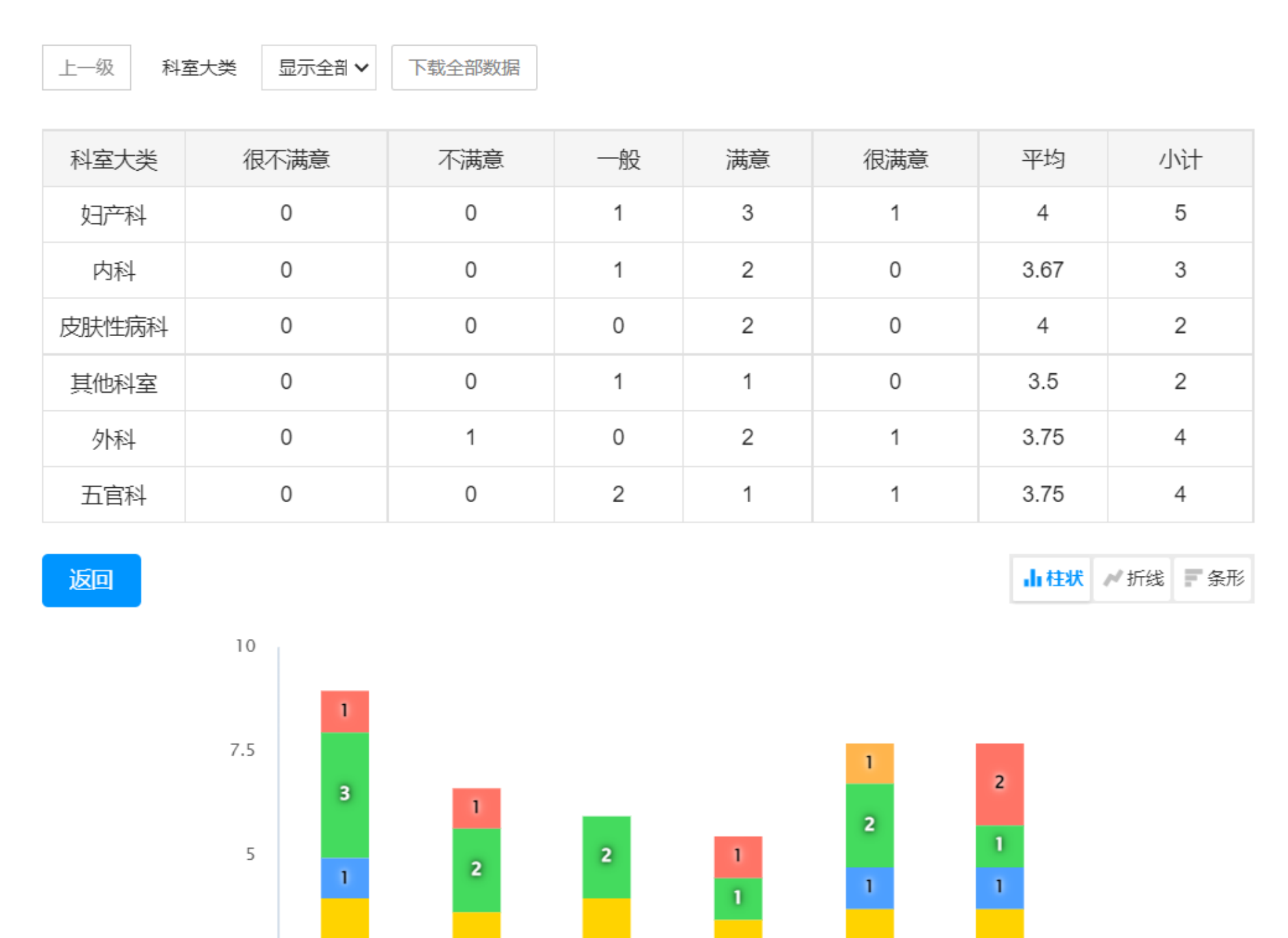Click the green segment labeled 1 in fourth bar

[x=738, y=899]
